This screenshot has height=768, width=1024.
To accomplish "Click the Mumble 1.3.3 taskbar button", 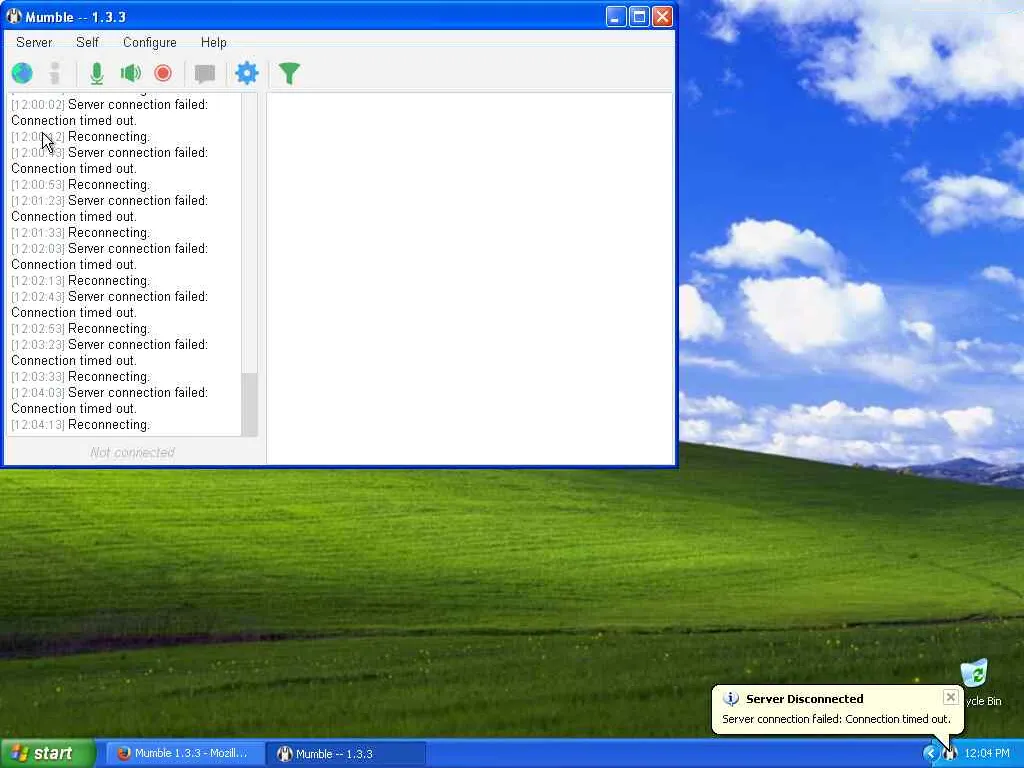I will (346, 754).
